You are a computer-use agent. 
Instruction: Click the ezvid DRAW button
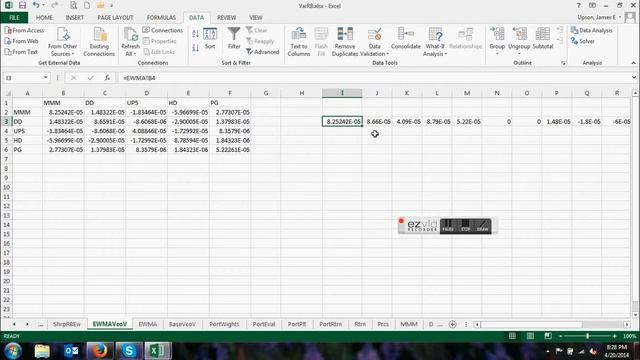tap(482, 226)
